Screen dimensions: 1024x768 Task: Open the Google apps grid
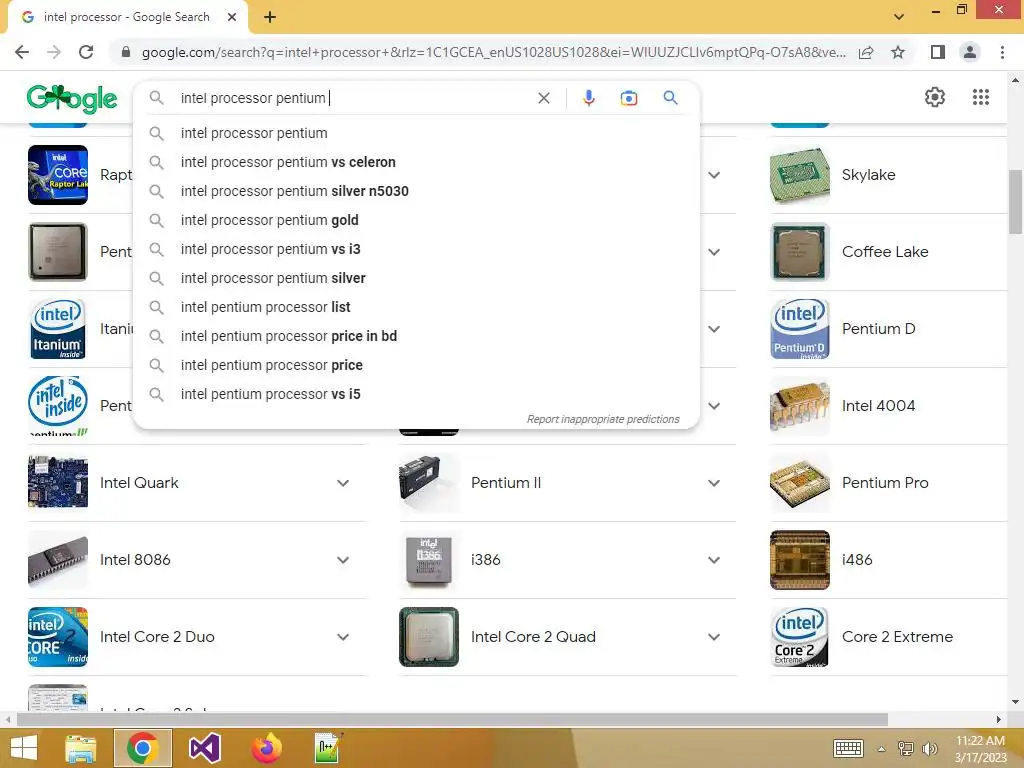tap(980, 97)
